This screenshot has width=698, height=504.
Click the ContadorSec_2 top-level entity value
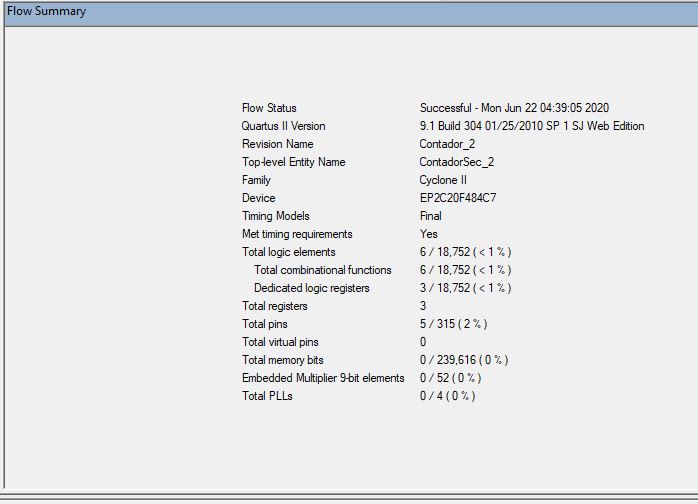456,162
